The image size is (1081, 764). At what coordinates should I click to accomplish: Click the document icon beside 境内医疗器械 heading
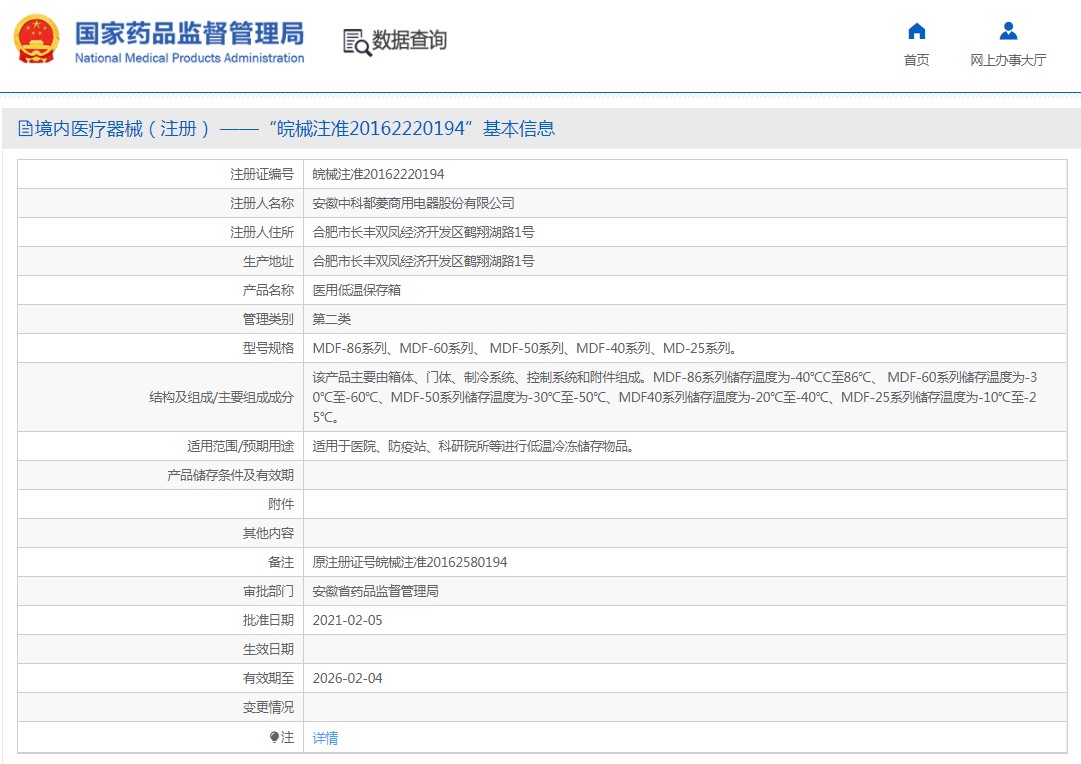point(26,128)
